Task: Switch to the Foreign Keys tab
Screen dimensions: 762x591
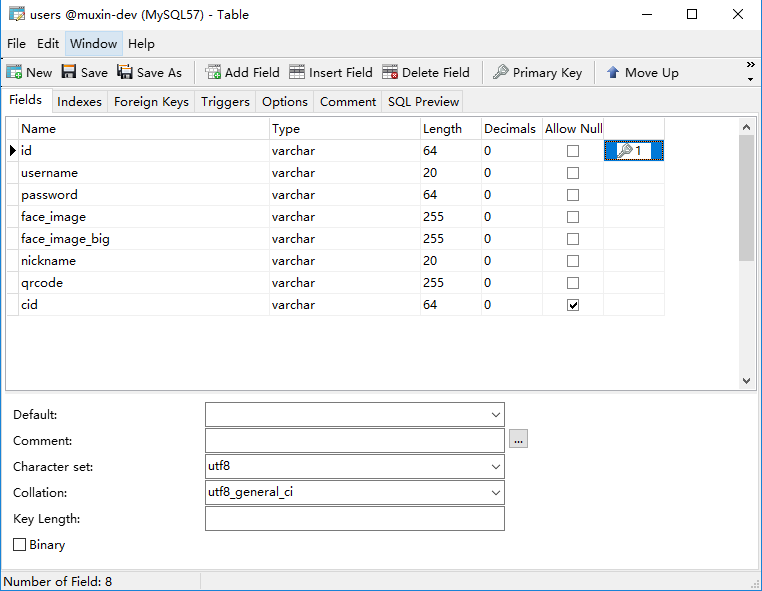Action: click(151, 102)
